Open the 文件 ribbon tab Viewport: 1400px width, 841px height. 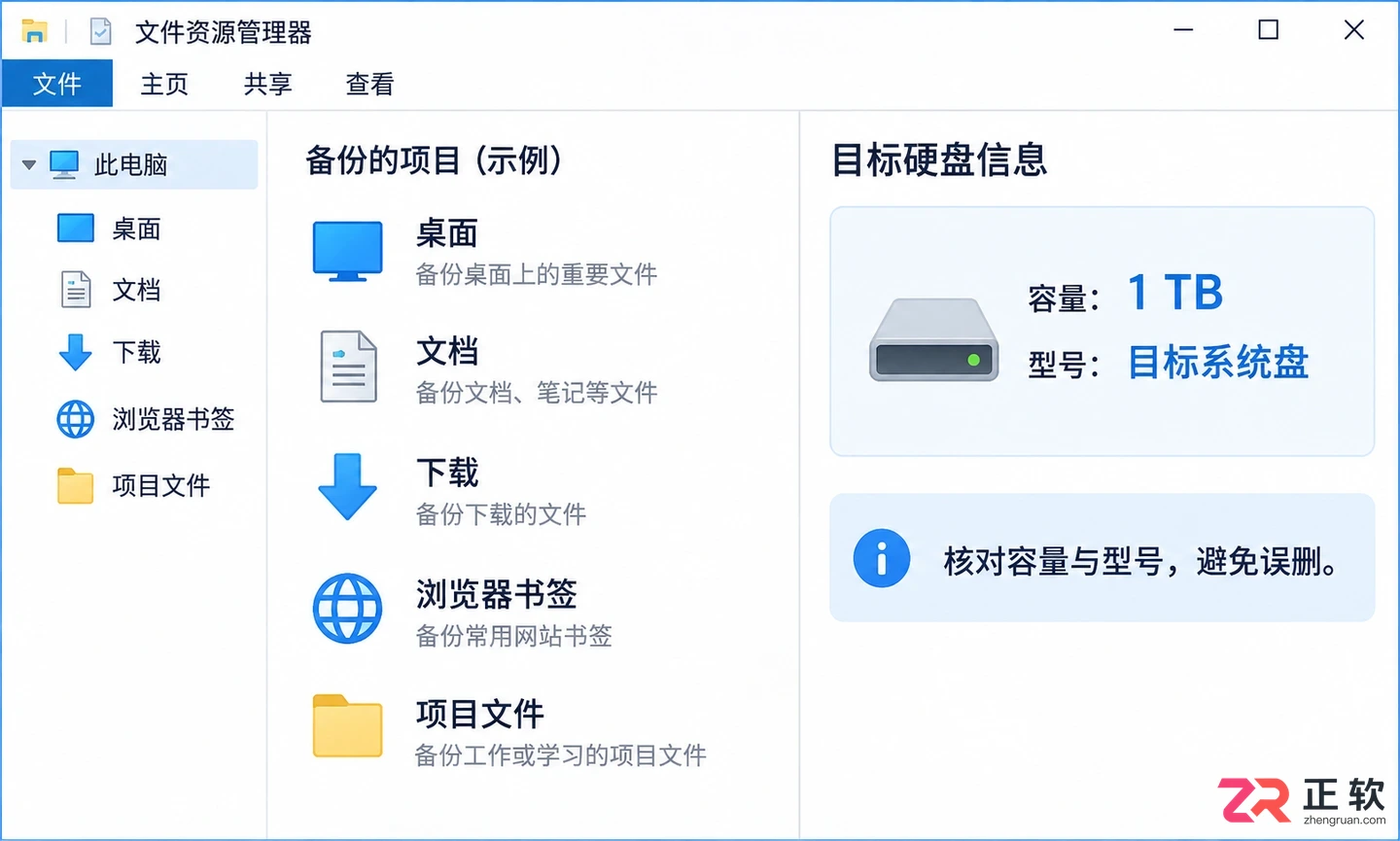point(56,84)
